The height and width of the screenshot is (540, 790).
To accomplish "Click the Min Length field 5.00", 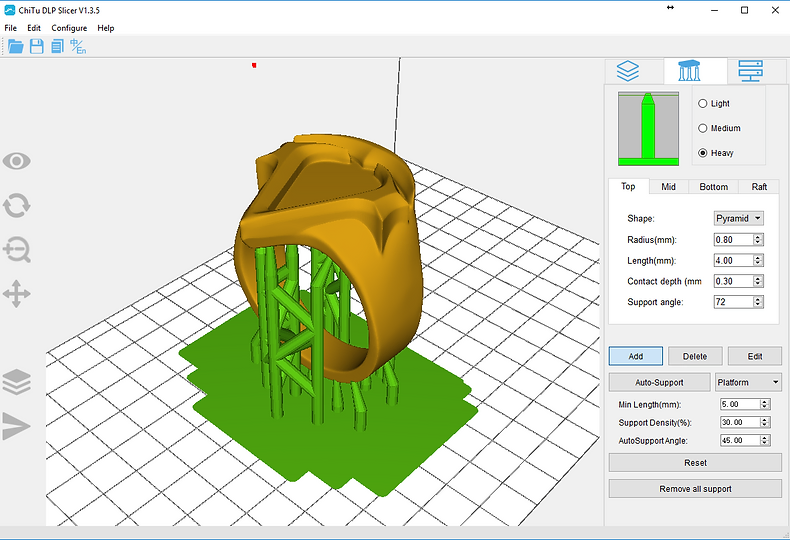I will click(740, 404).
